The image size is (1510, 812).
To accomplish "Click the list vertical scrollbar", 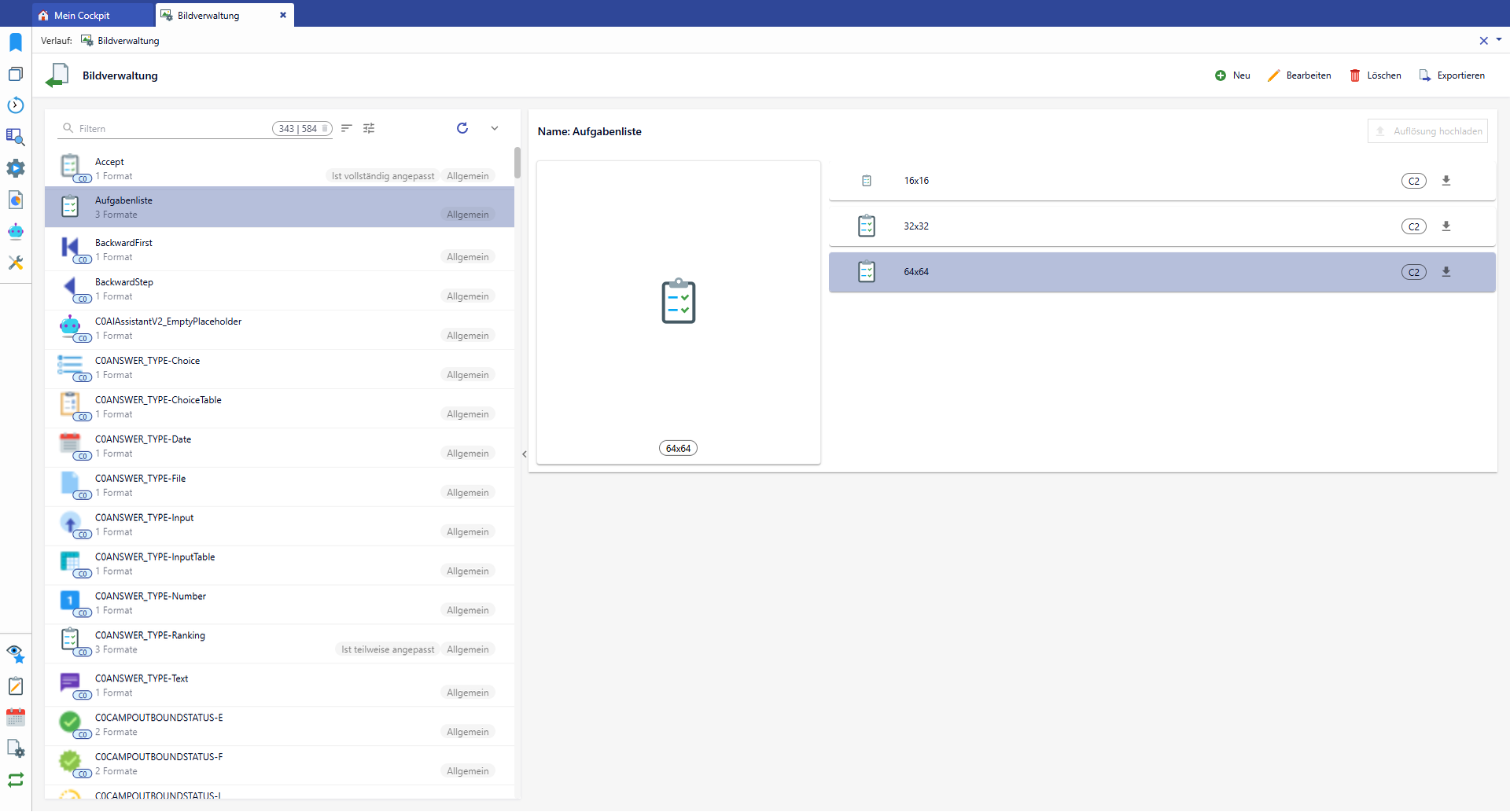I will click(x=517, y=163).
